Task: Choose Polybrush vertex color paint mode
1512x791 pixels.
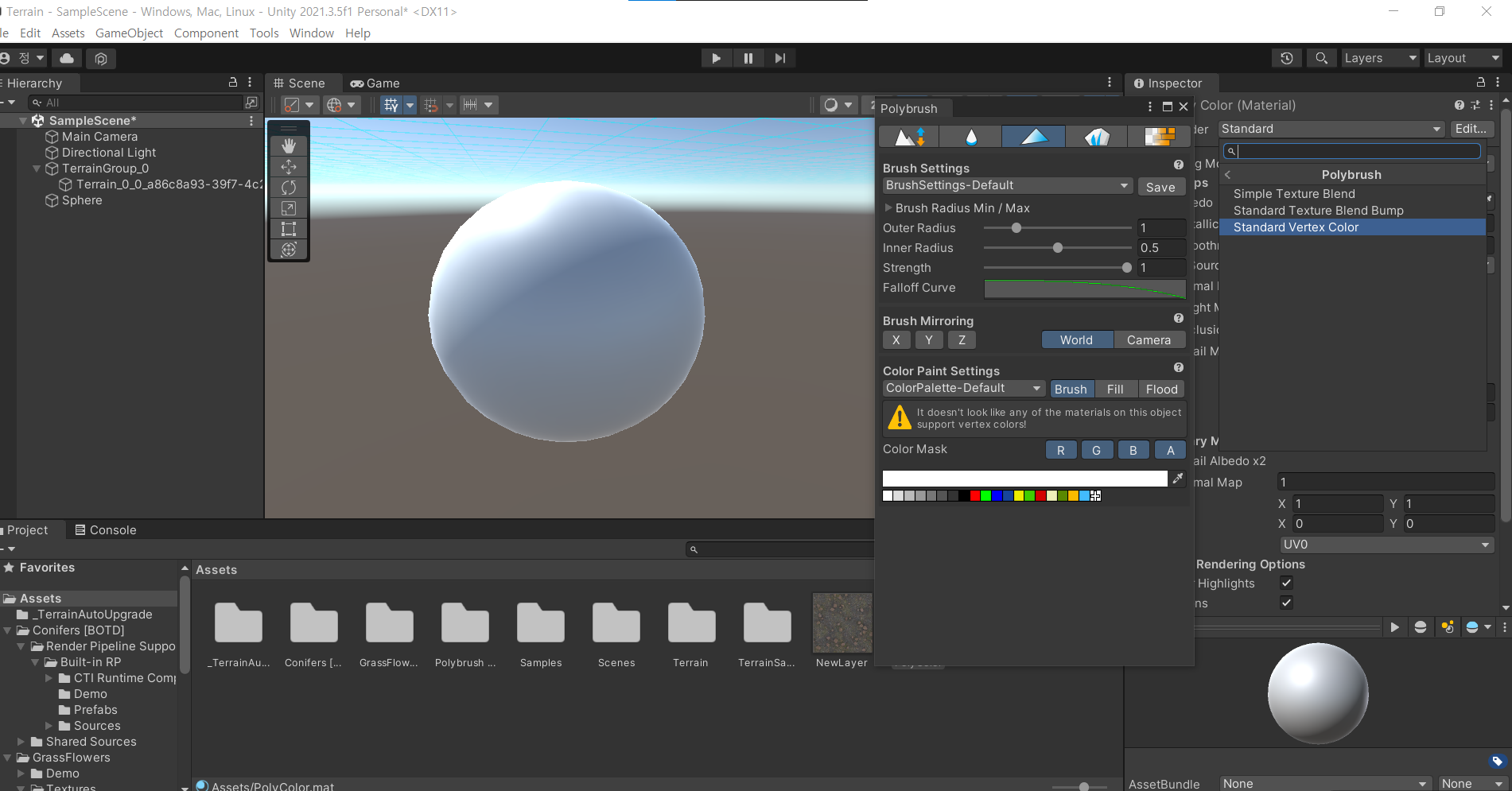Action: tap(1033, 137)
